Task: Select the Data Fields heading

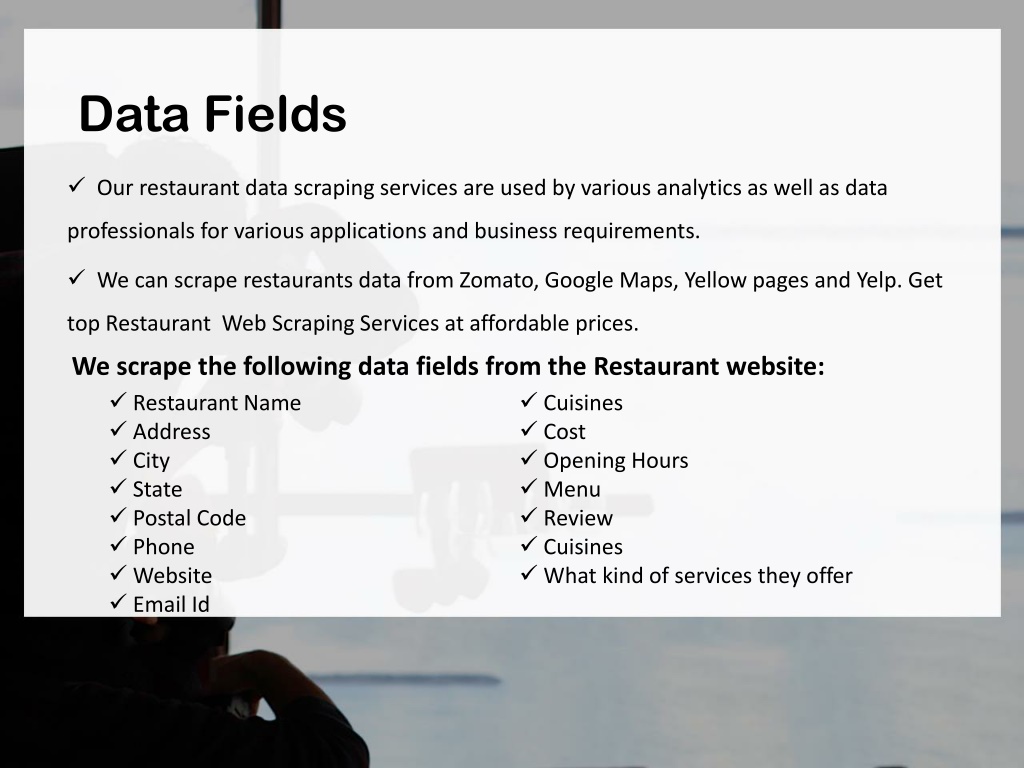Action: (212, 114)
